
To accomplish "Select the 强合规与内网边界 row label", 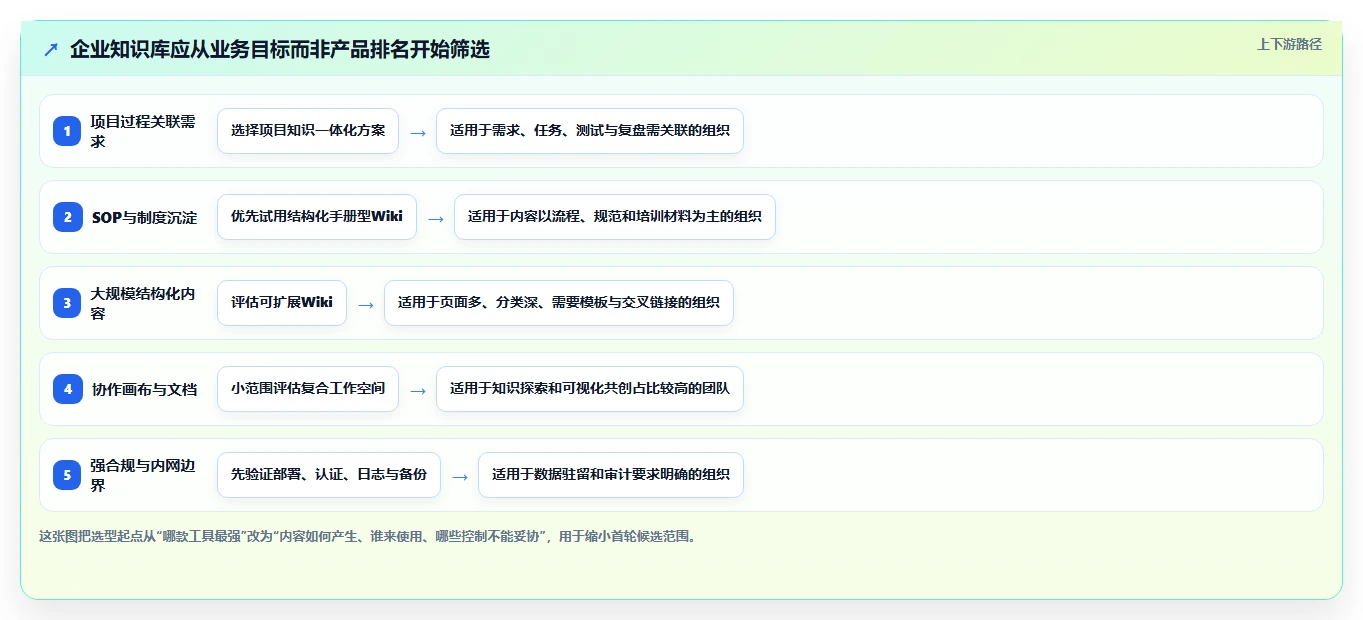I will point(143,475).
